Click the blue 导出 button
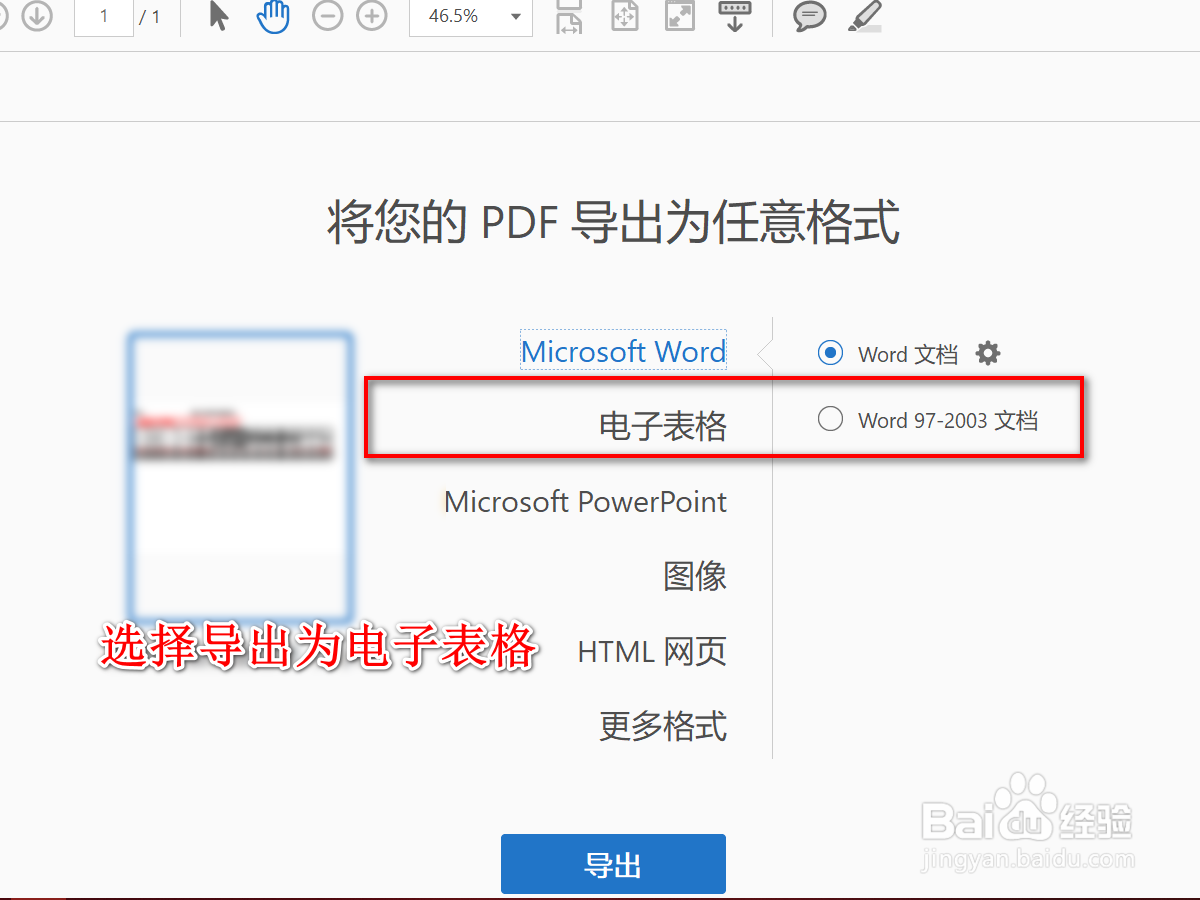This screenshot has width=1200, height=900. [613, 864]
